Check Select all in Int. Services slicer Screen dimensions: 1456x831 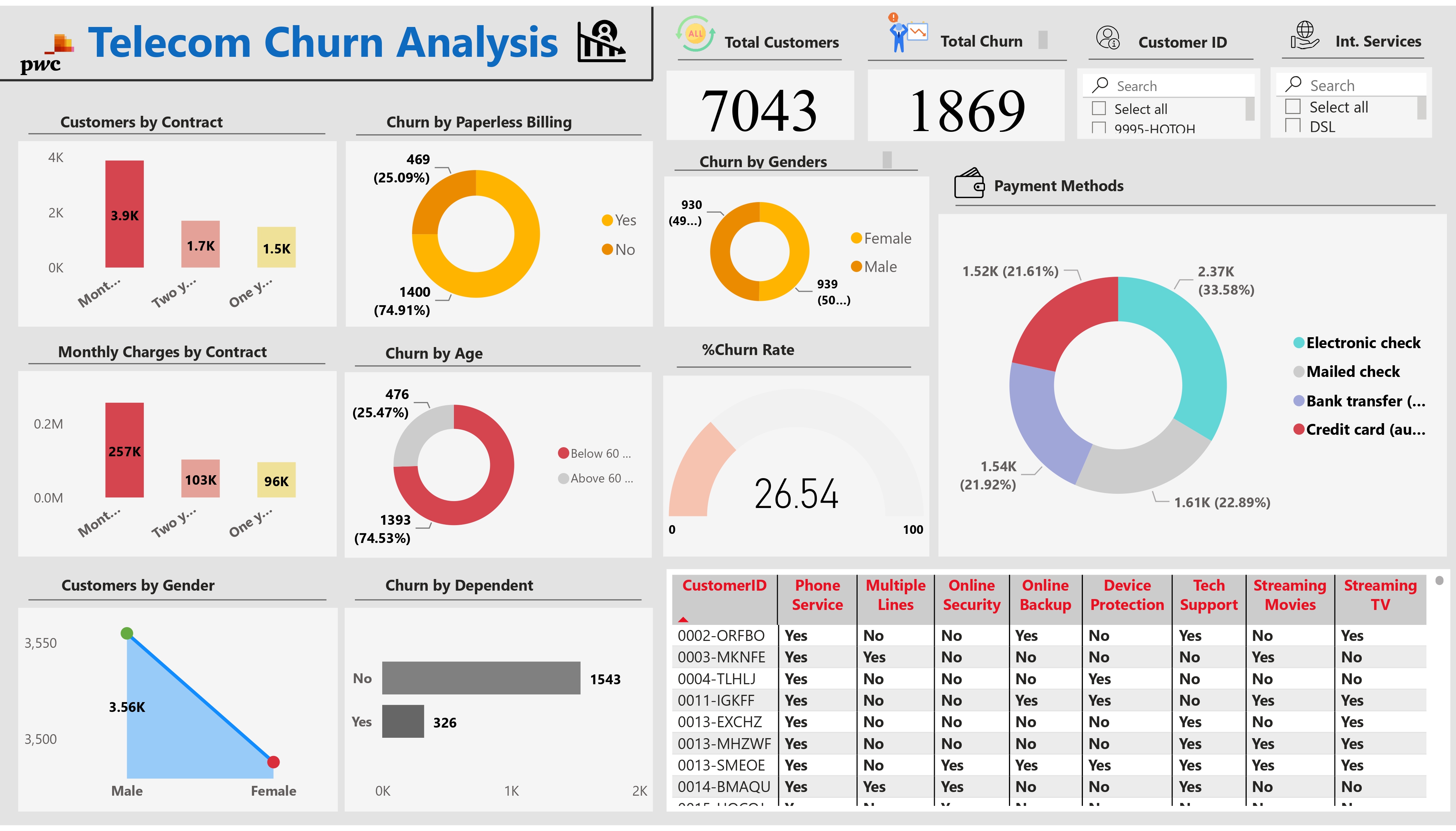[x=1293, y=107]
